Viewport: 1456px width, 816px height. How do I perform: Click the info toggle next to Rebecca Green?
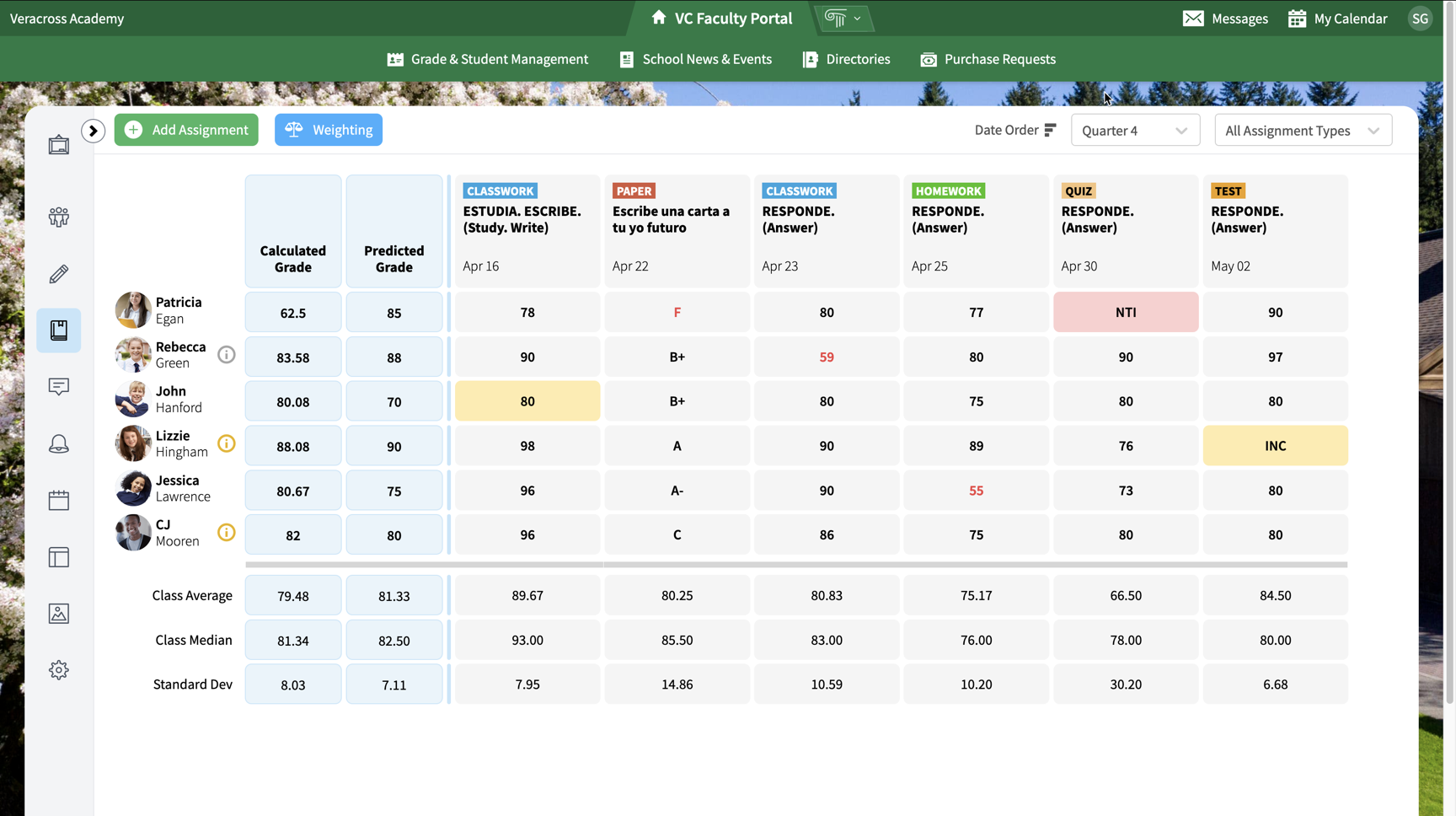pyautogui.click(x=226, y=355)
